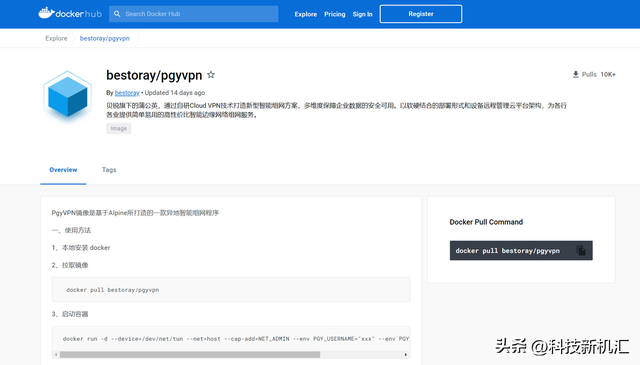Click the PgyVPN Alpine intro sentence

coord(135,213)
